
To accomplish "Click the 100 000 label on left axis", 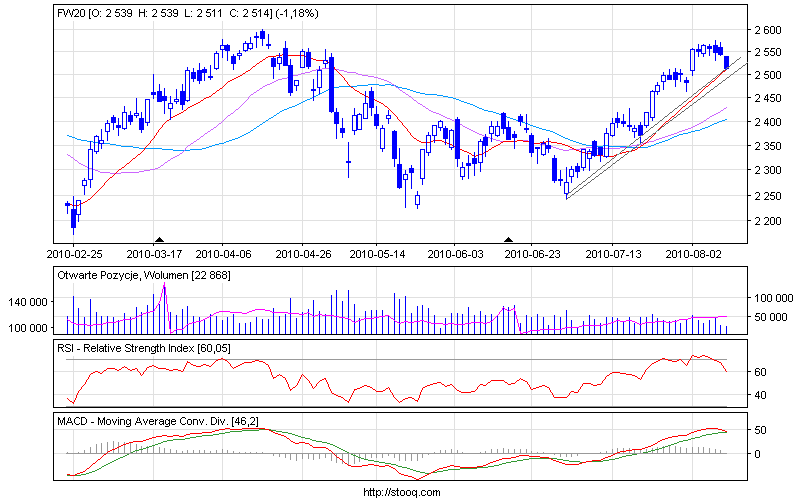I will pos(28,328).
